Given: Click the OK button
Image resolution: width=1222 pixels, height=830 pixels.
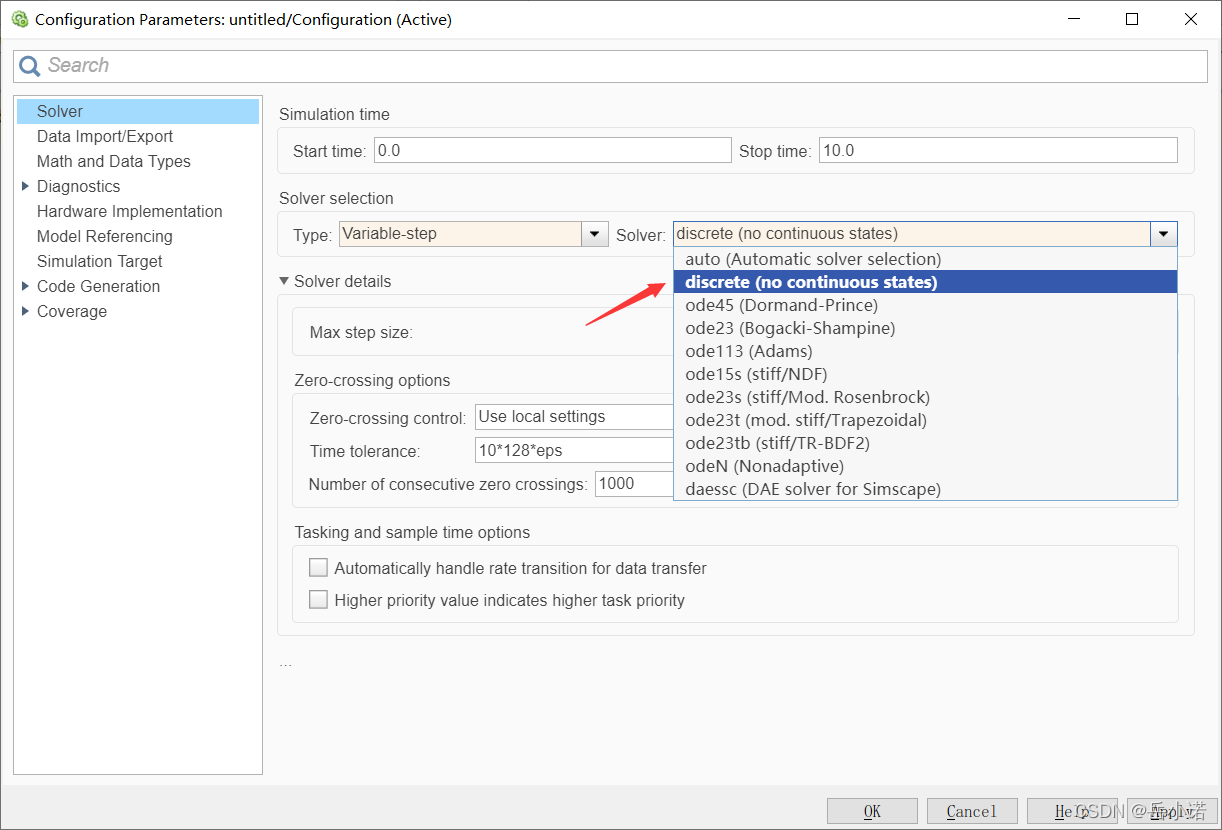Looking at the screenshot, I should [x=872, y=811].
